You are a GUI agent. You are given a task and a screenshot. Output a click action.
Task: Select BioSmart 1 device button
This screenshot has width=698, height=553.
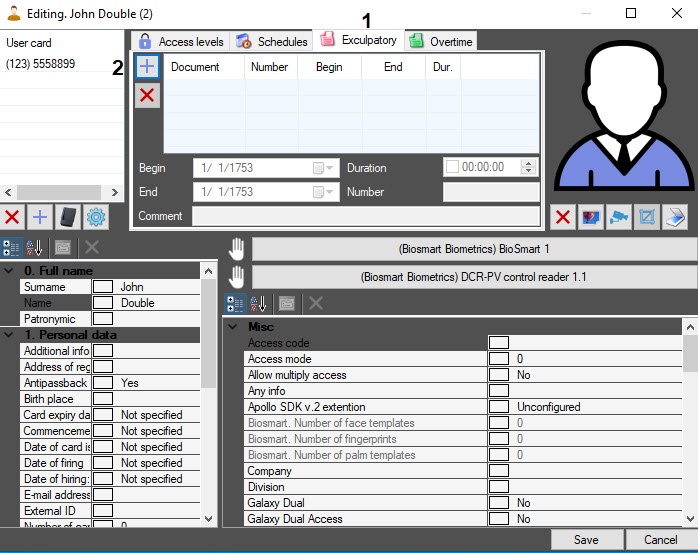click(x=474, y=249)
